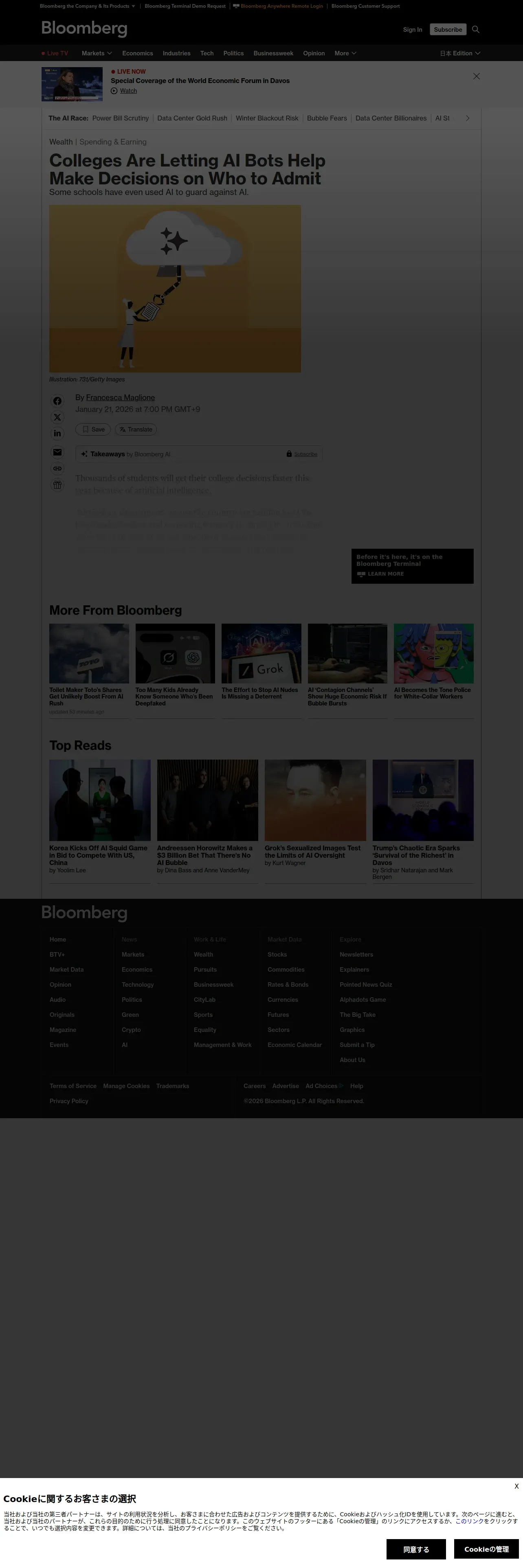Click the Watch play link

[123, 91]
